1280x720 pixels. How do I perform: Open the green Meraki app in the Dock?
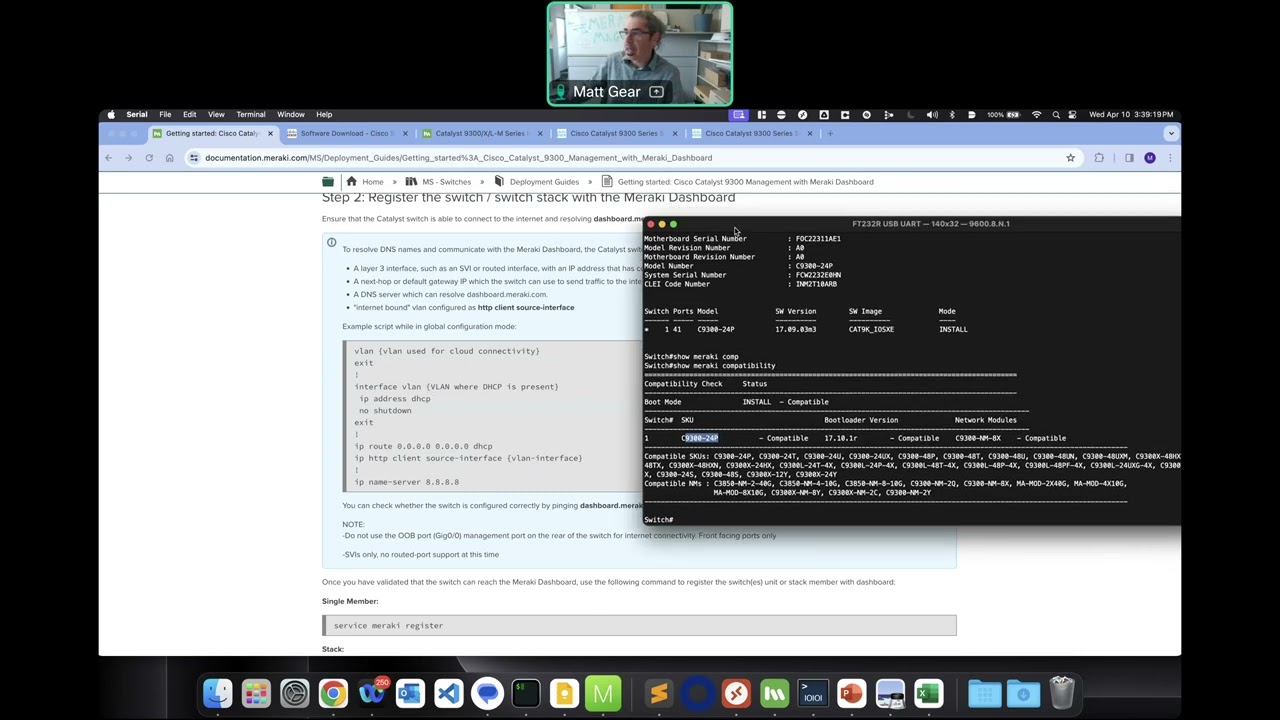pos(774,693)
